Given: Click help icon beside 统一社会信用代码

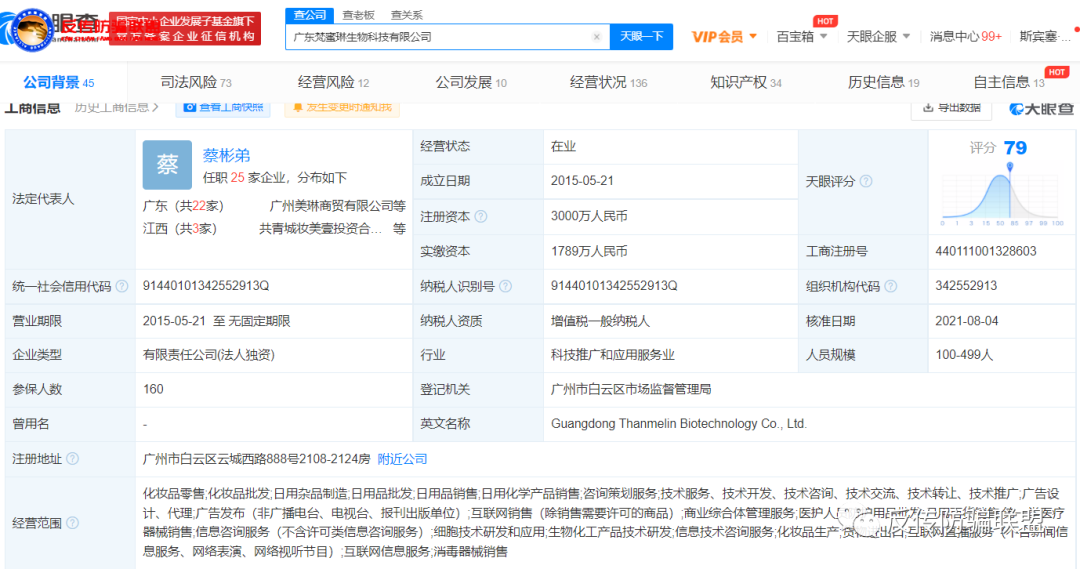Looking at the screenshot, I should click(x=122, y=286).
